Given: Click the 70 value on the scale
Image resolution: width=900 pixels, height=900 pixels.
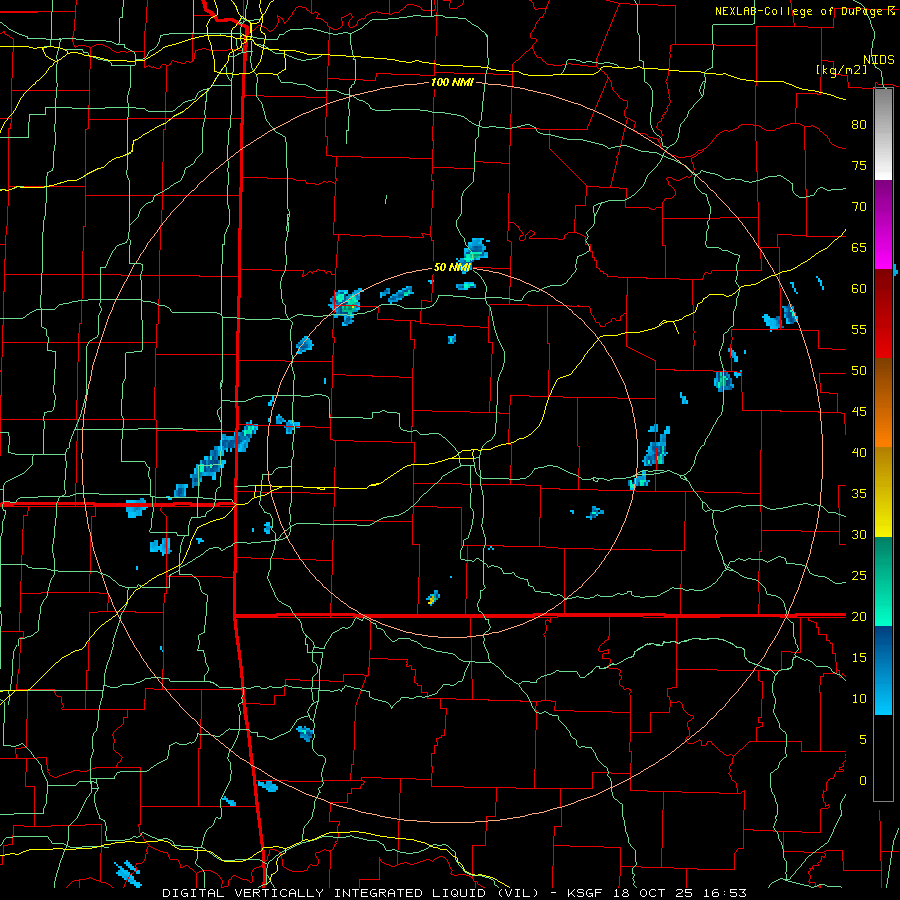Looking at the screenshot, I should 859,206.
